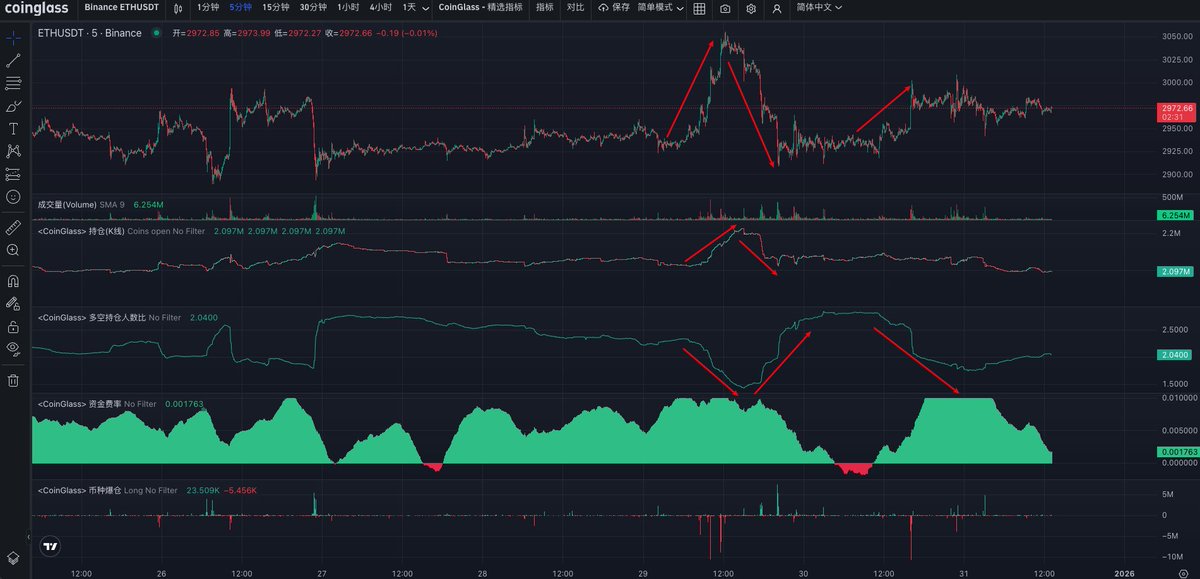Open the 简体中文 language dropdown
Screen dimensions: 1200x579
coord(819,8)
